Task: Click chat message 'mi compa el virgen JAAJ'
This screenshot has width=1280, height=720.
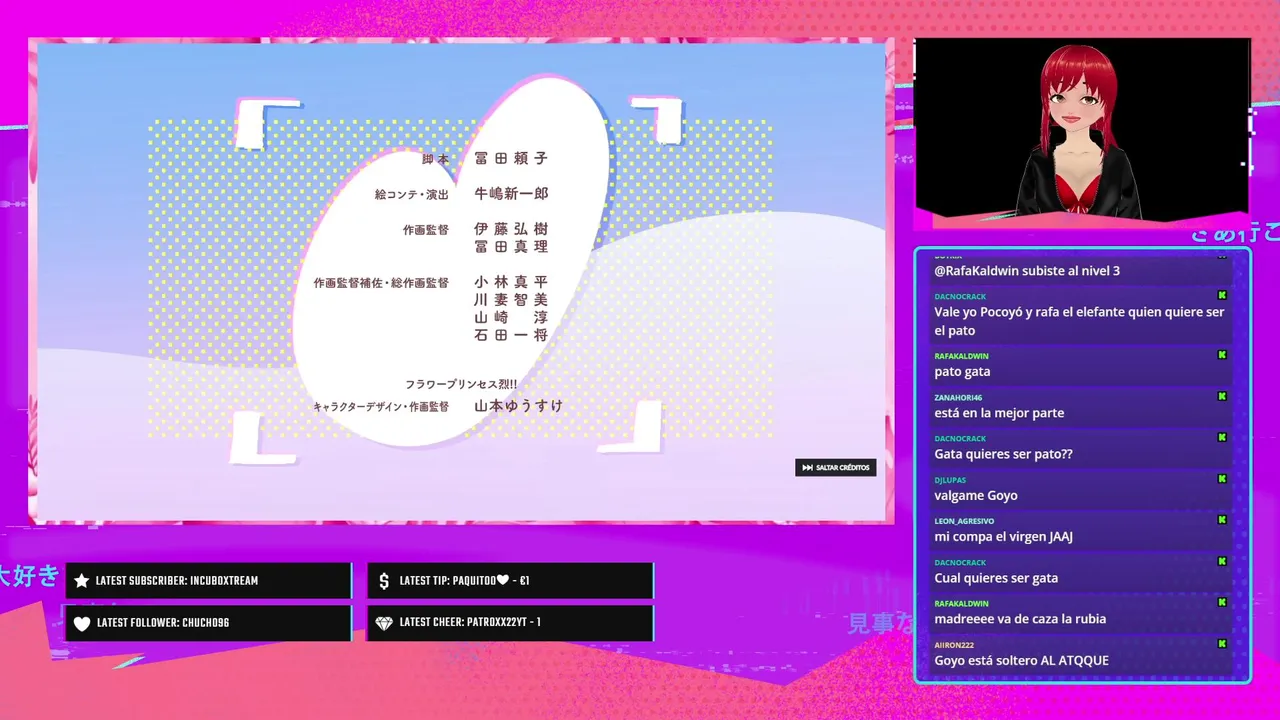Action: click(1003, 537)
